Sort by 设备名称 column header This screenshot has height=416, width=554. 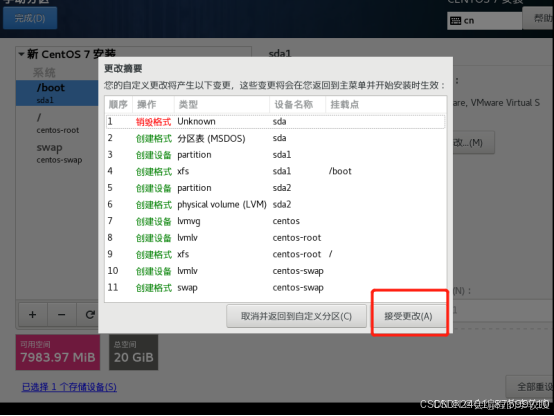point(297,105)
